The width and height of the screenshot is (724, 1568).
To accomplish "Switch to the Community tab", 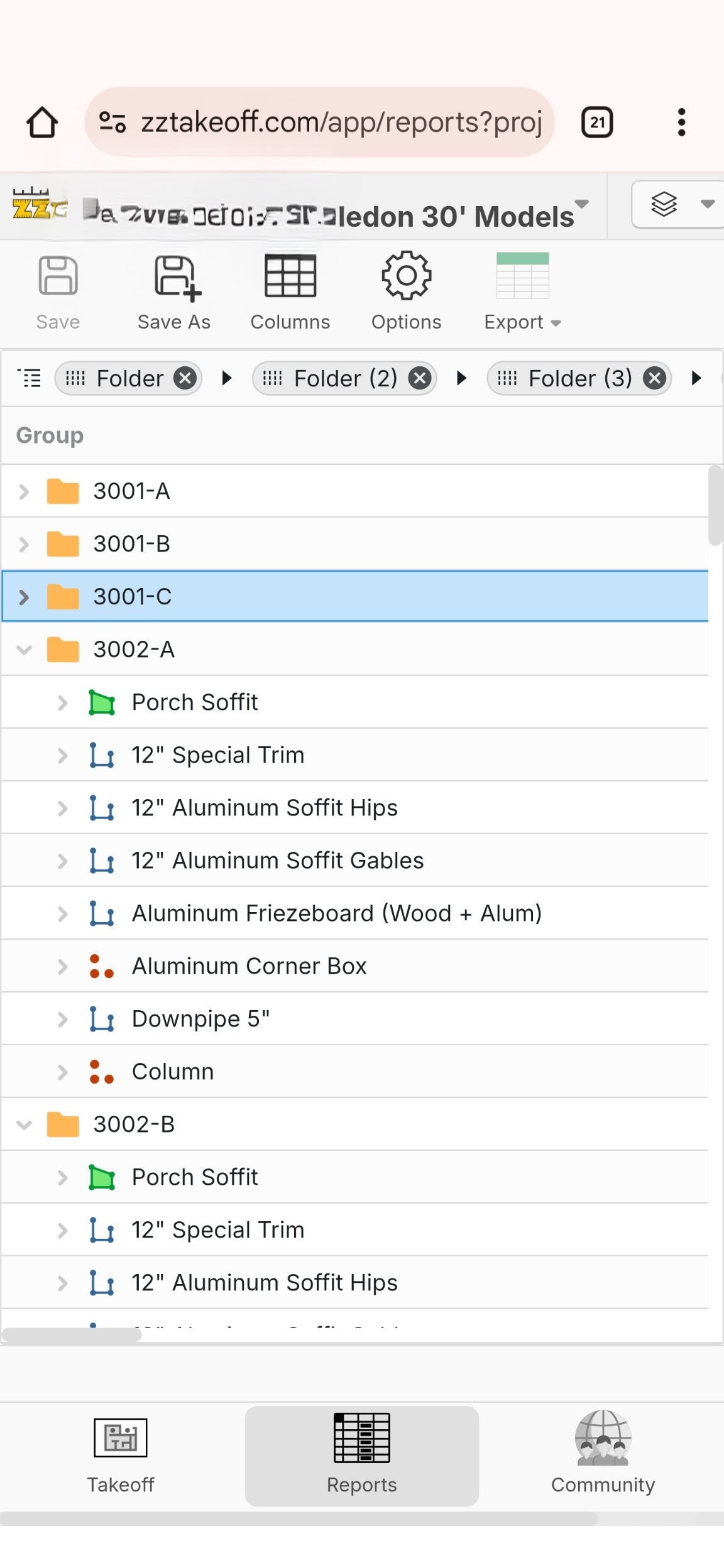I will pos(603,1455).
